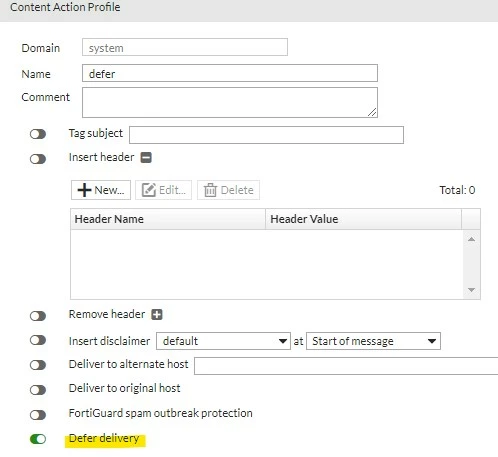
Task: Collapse the Insert header minus icon
Action: click(146, 157)
